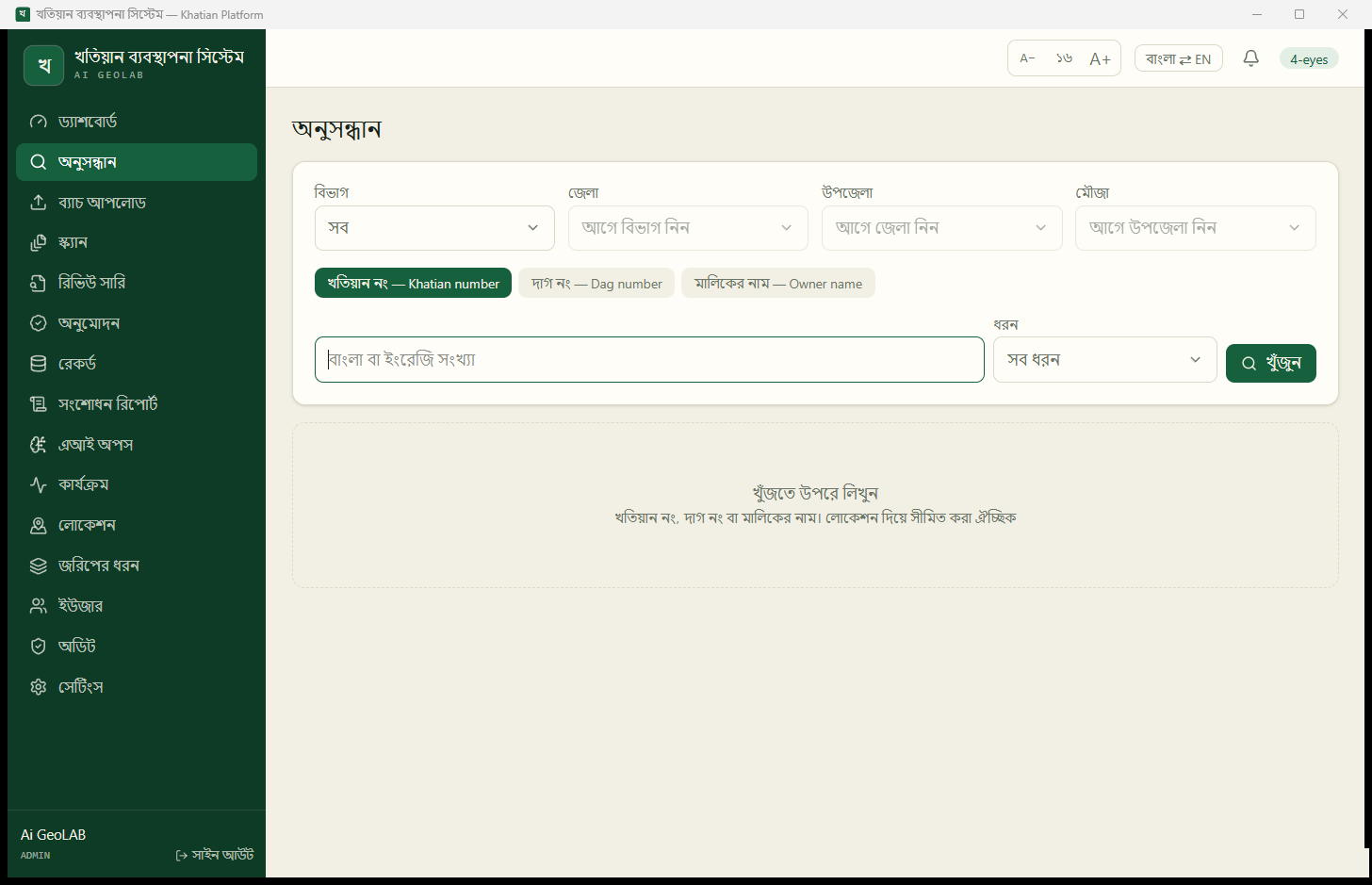Click the রিভিউ সারি review queue icon
Screen dimensions: 1372x885
coord(39,283)
